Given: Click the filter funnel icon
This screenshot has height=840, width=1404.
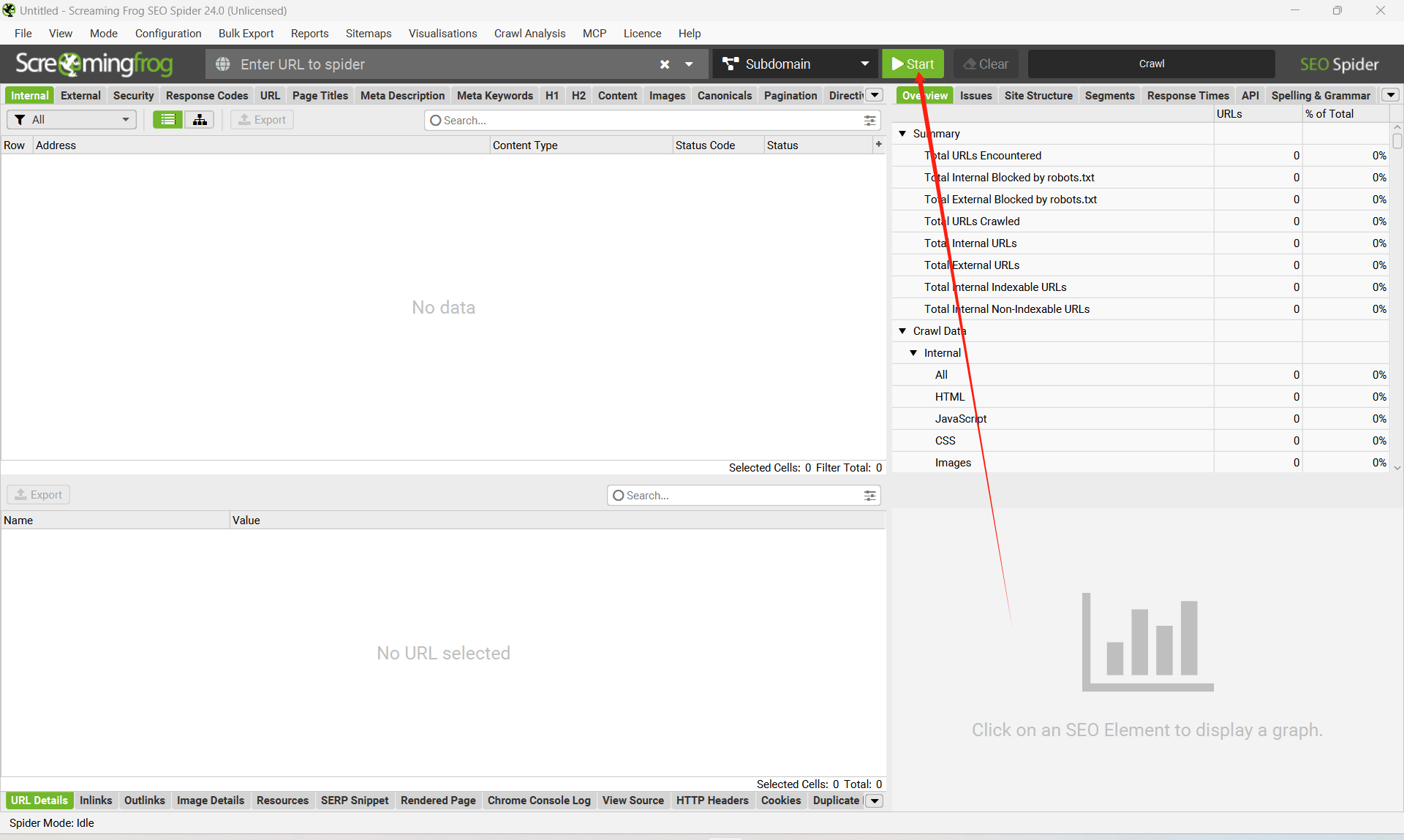Looking at the screenshot, I should click(20, 120).
